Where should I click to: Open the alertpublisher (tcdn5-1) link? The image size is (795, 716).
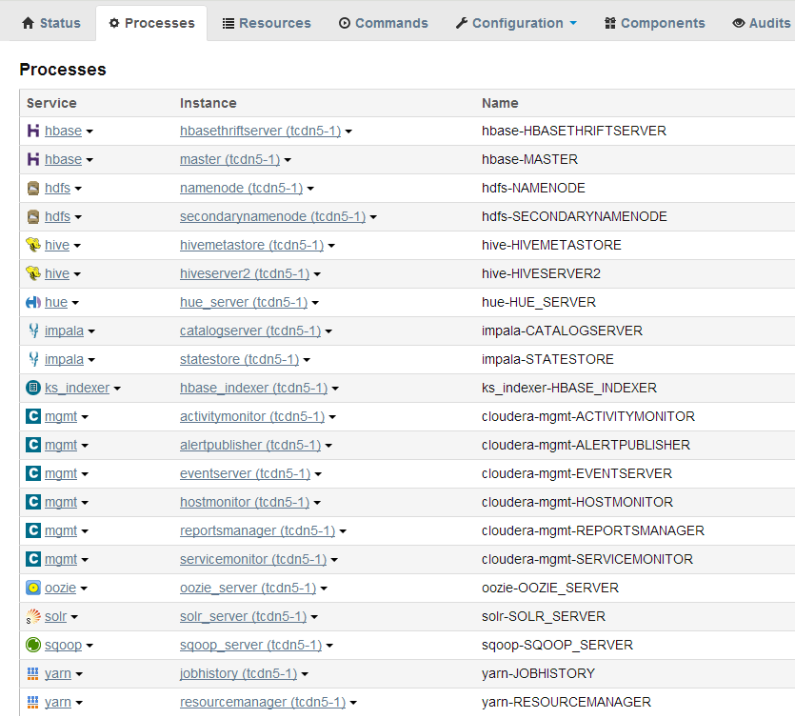click(x=250, y=445)
